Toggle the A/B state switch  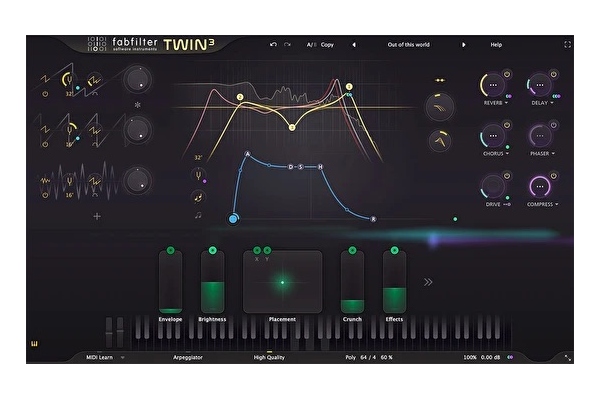pos(311,45)
